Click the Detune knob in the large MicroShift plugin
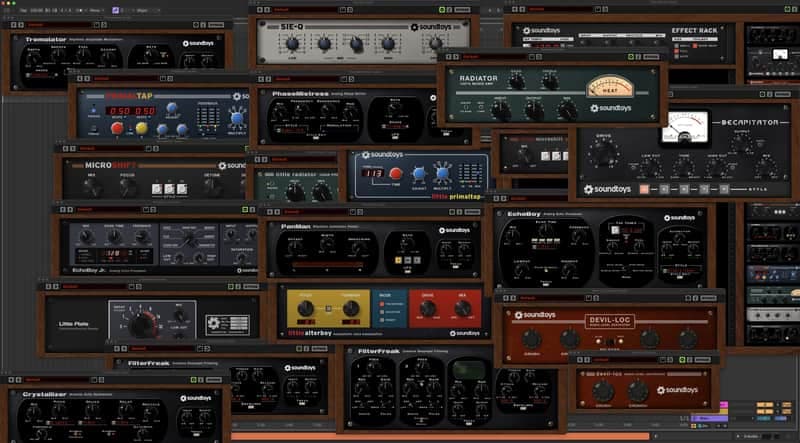Image resolution: width=800 pixels, height=443 pixels. click(x=212, y=188)
